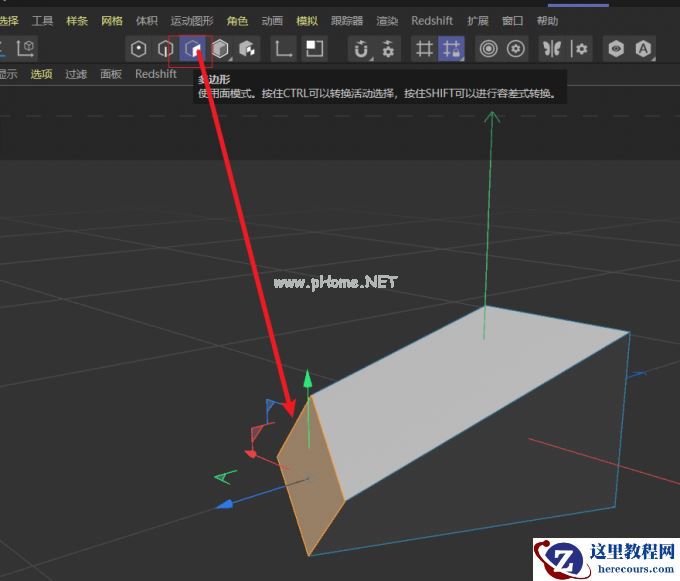
Task: Switch to Model mode cube icon
Action: [x=220, y=48]
